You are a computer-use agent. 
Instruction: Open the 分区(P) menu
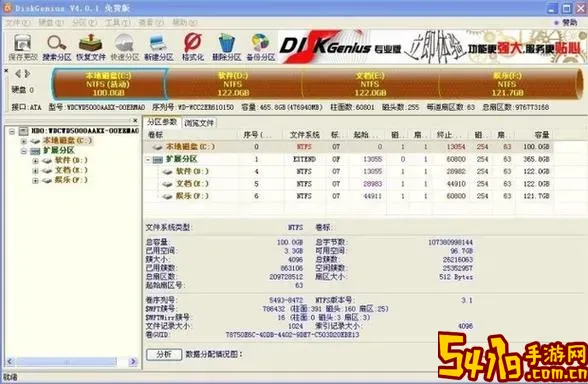point(84,22)
